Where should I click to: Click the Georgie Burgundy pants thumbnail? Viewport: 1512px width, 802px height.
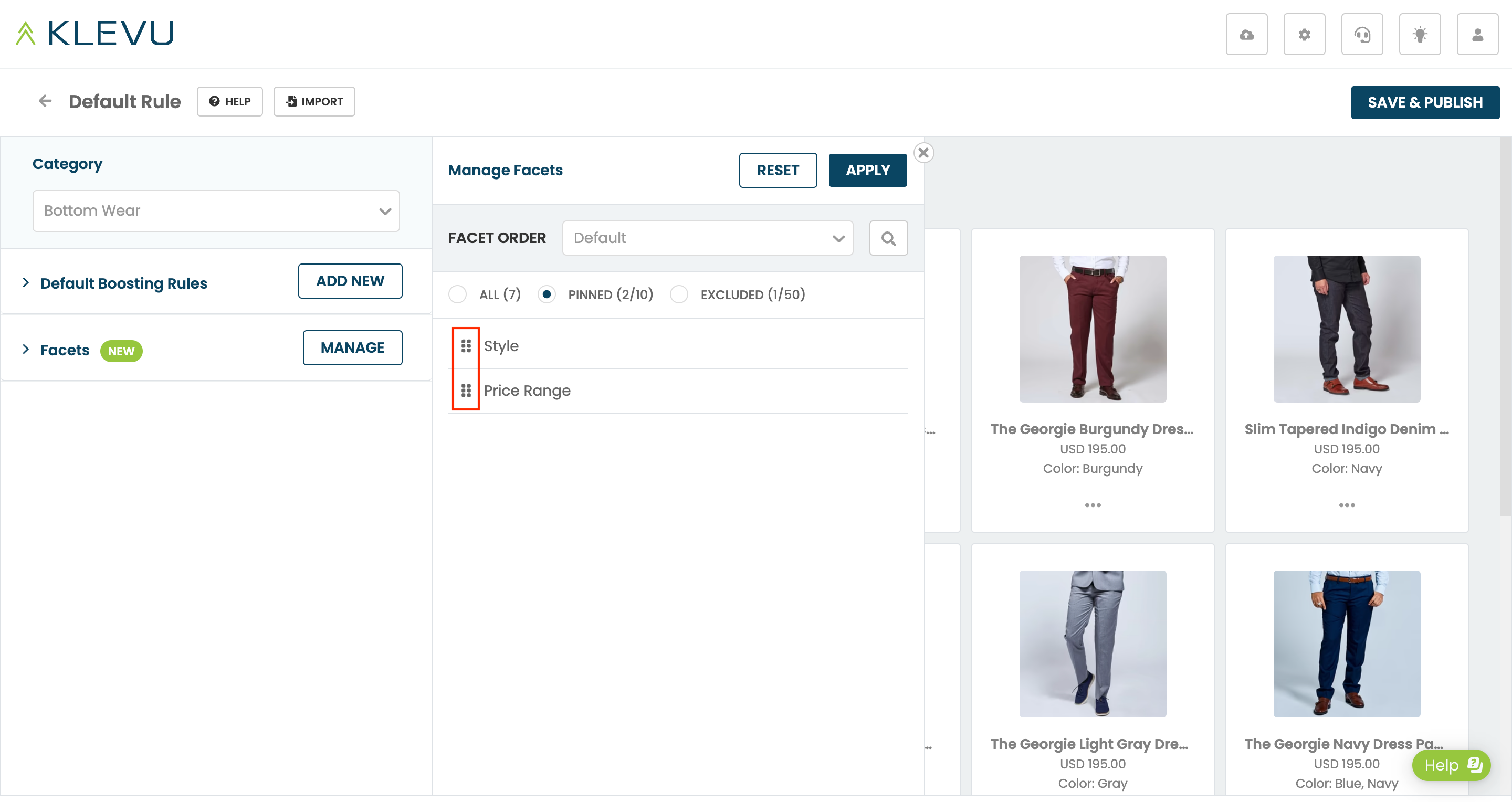(x=1093, y=329)
